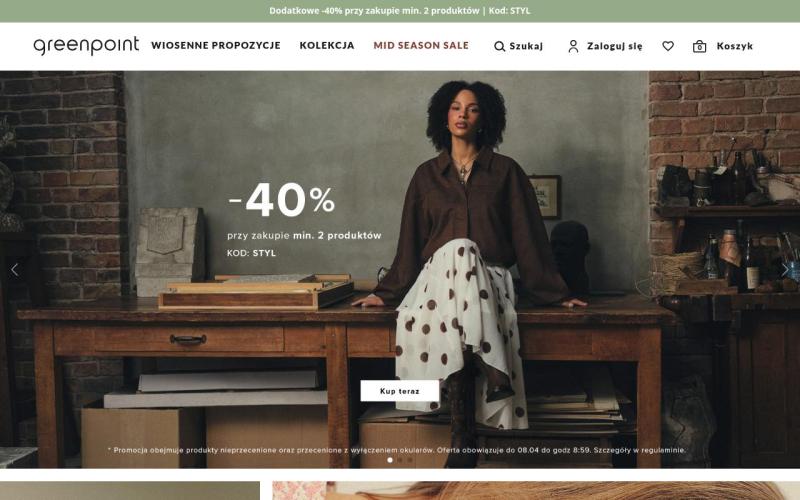Click the shopping bag cart icon
The image size is (800, 500).
(x=699, y=46)
